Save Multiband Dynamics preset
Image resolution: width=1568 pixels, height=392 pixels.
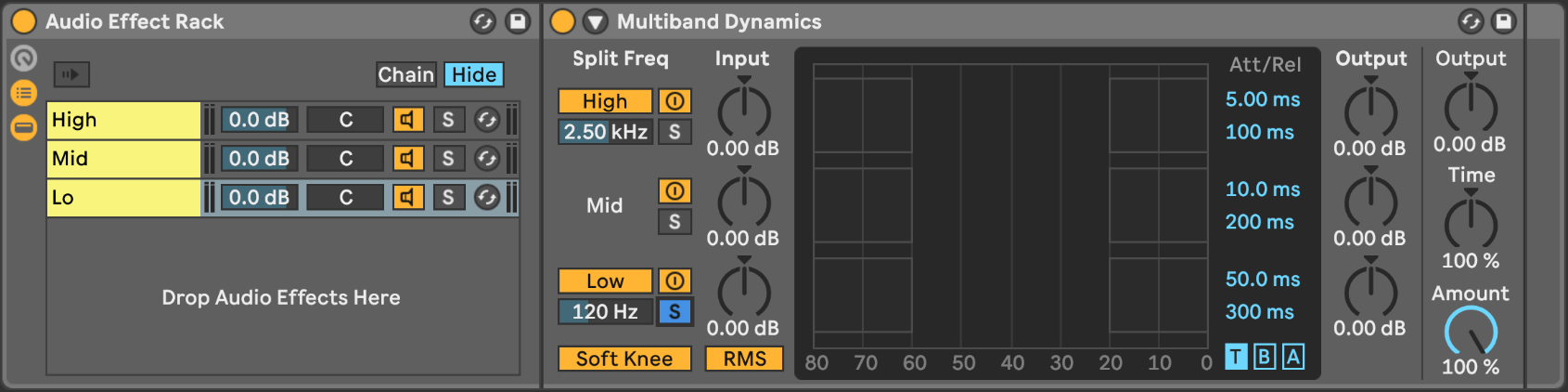tap(1504, 21)
